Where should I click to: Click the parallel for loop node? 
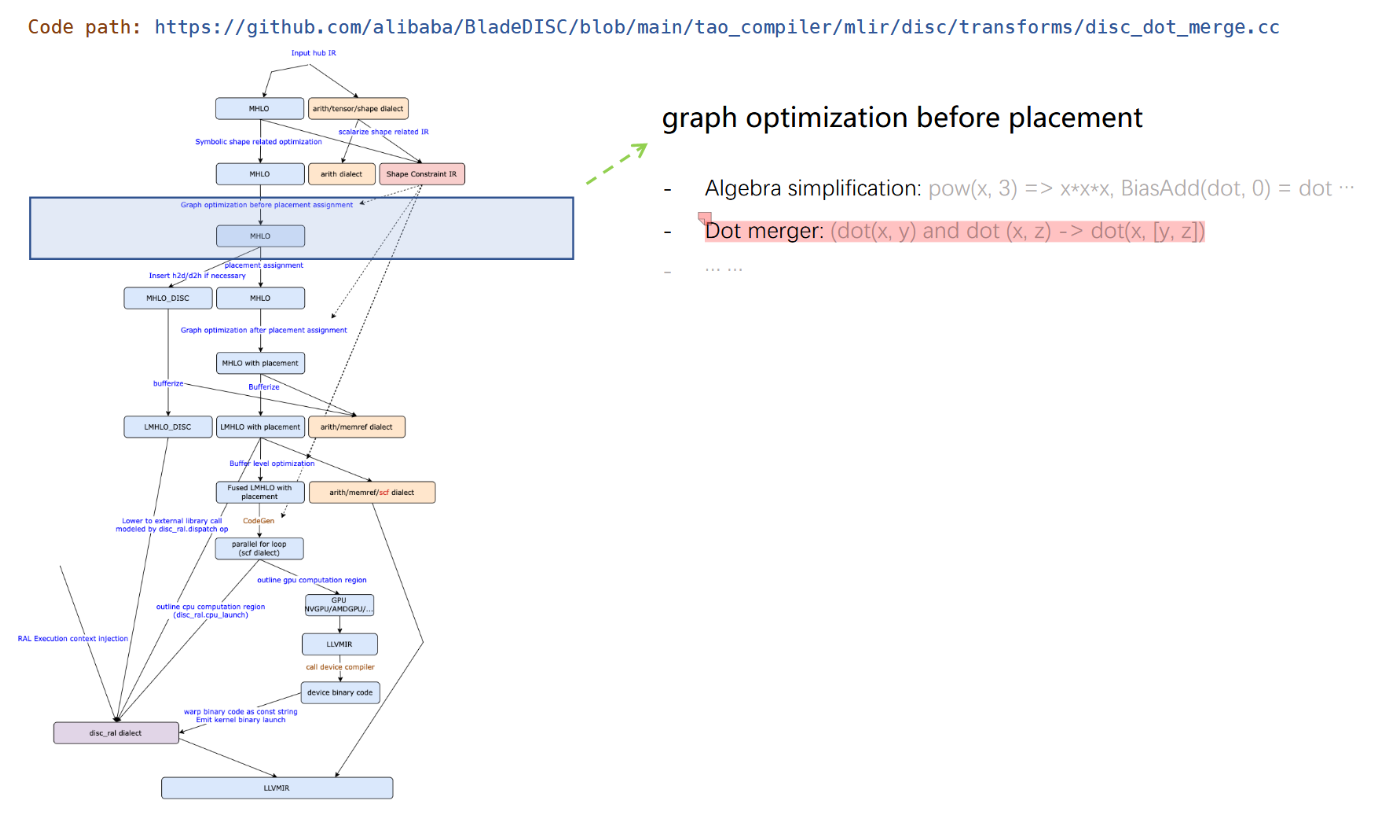coord(260,548)
